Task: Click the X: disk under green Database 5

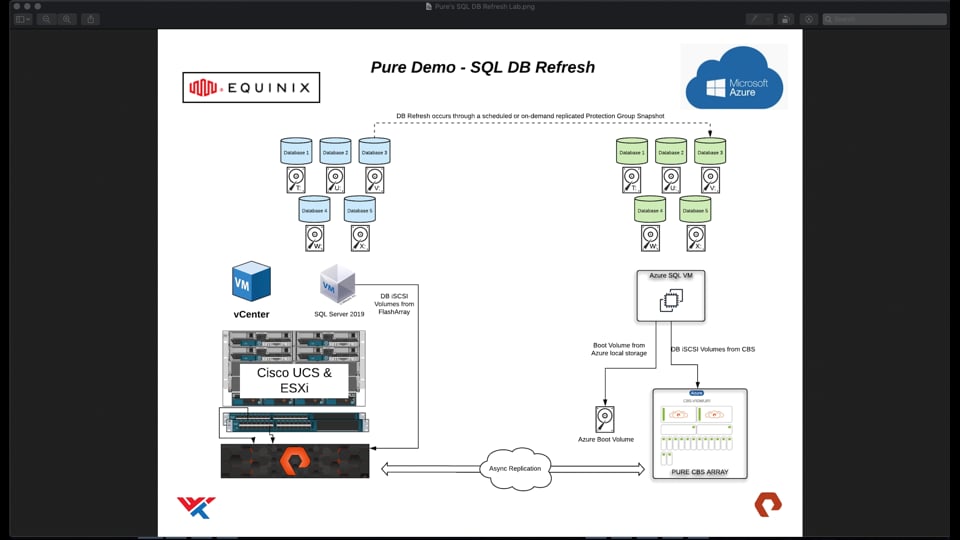Action: coord(696,238)
